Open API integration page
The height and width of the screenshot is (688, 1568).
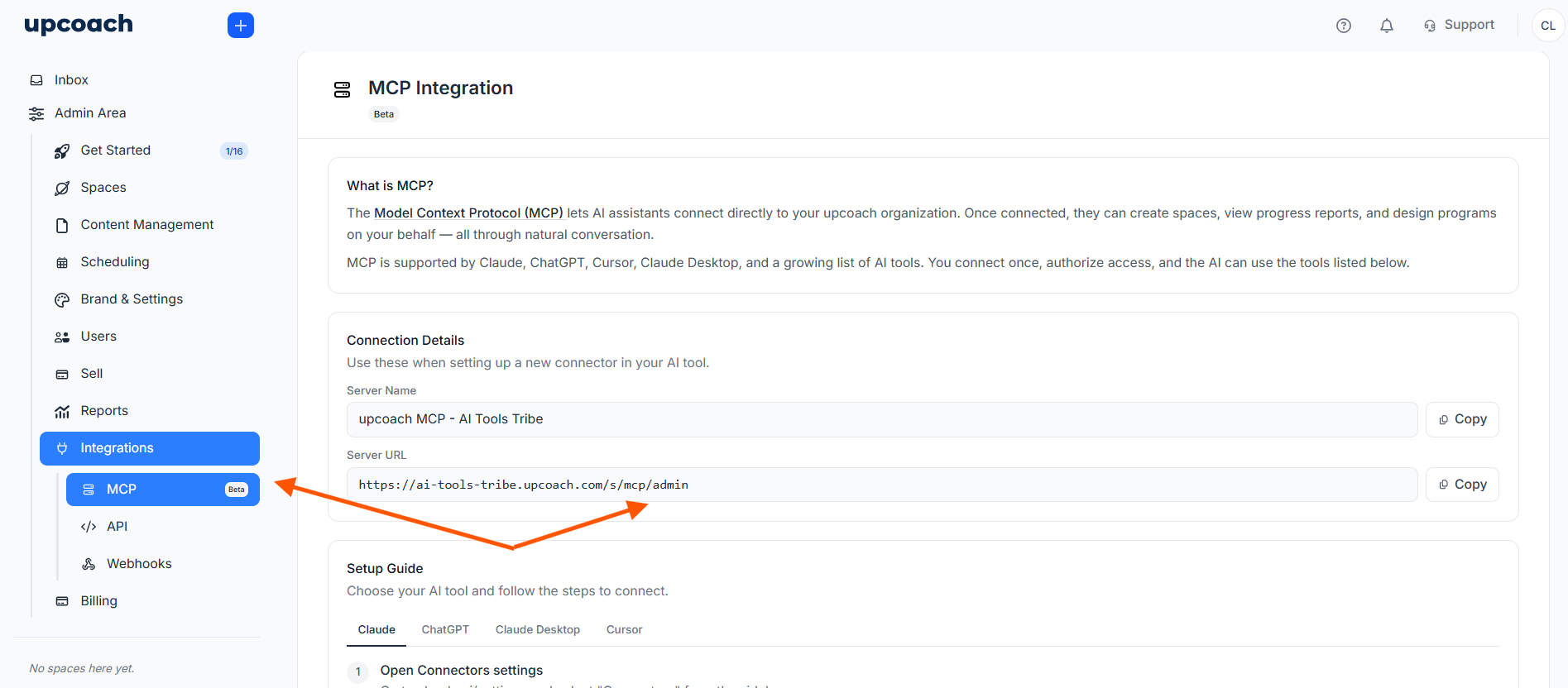117,527
